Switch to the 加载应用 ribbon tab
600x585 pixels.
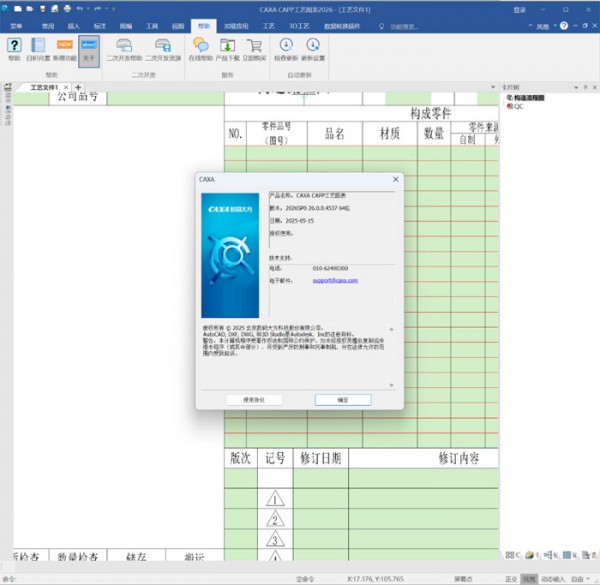[236, 26]
